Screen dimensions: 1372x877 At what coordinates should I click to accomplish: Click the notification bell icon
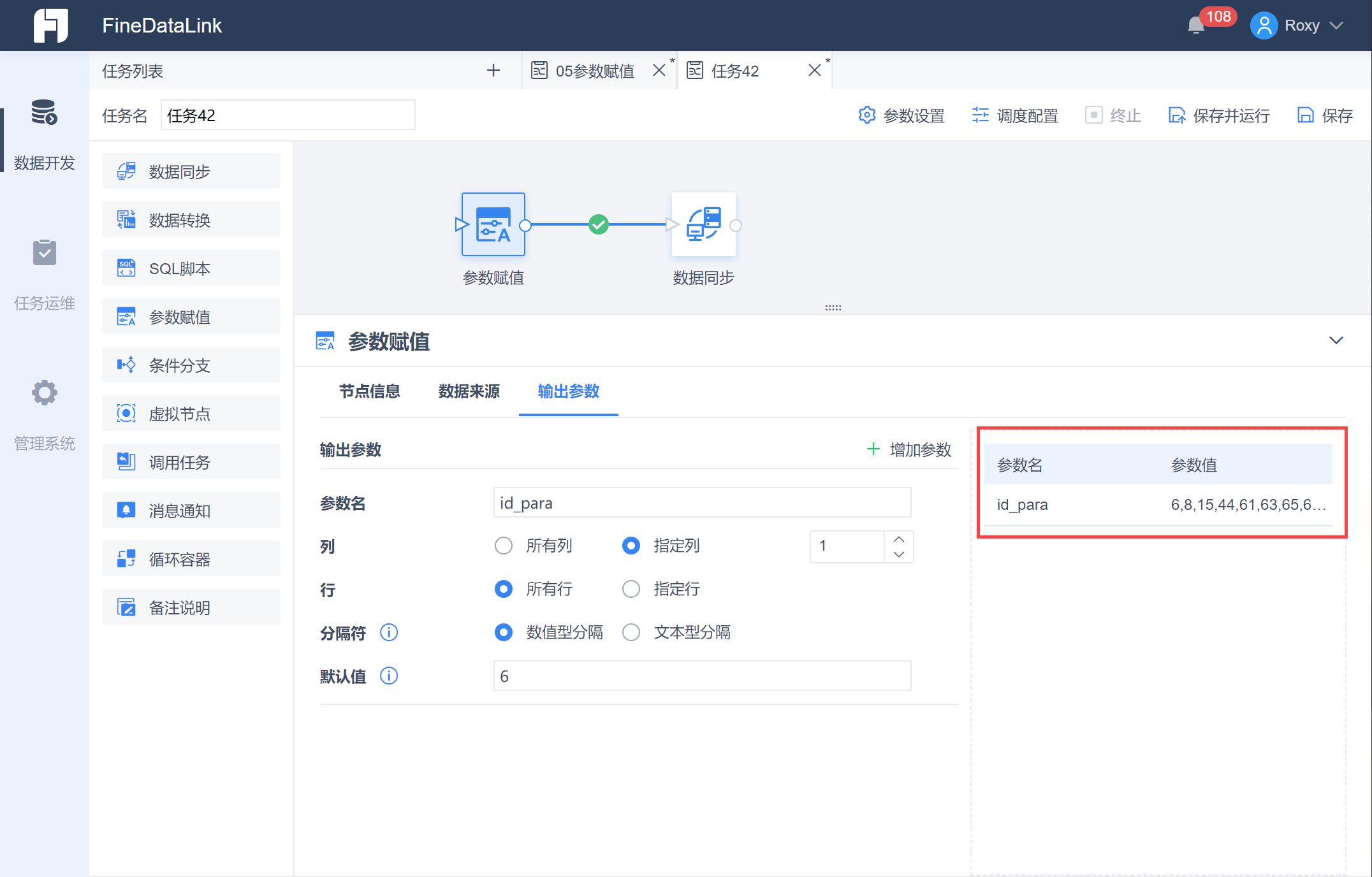coord(1195,25)
